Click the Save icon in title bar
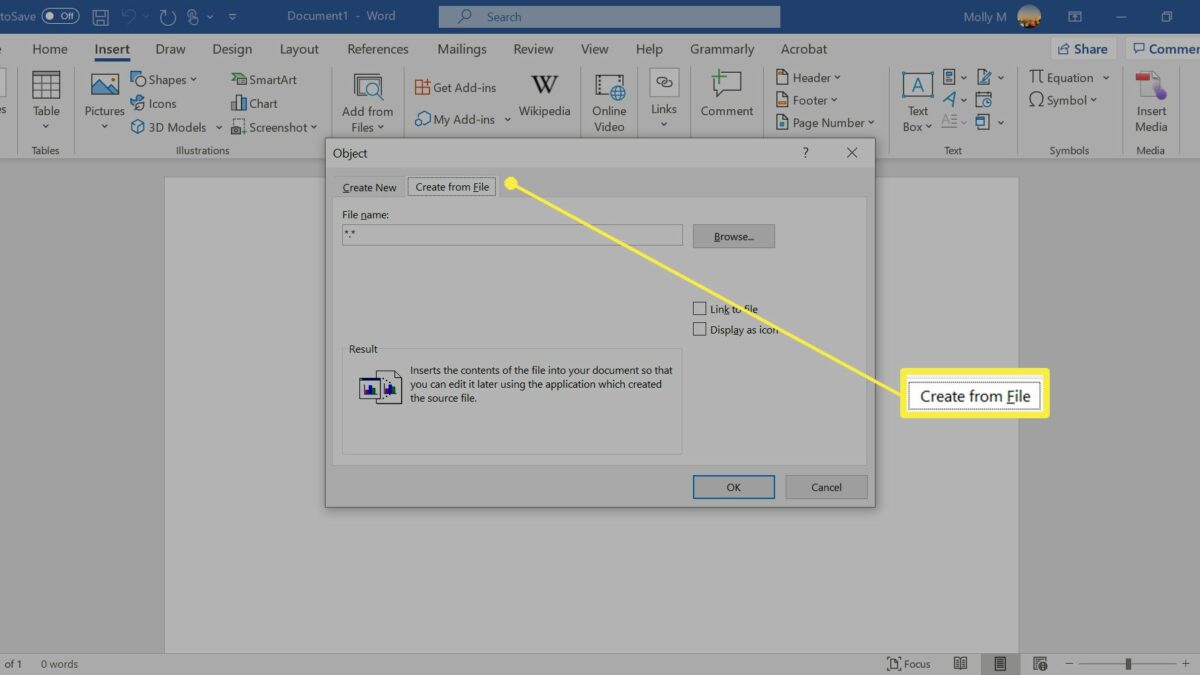This screenshot has width=1200, height=675. pos(101,17)
